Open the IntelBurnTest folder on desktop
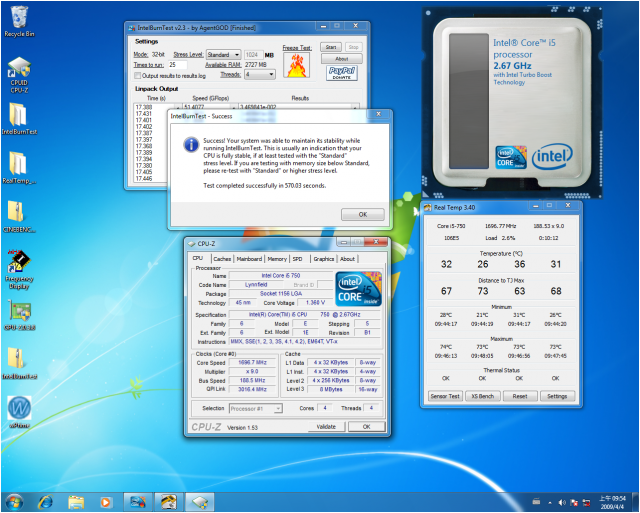Viewport: 640px width, 513px height. point(19,118)
